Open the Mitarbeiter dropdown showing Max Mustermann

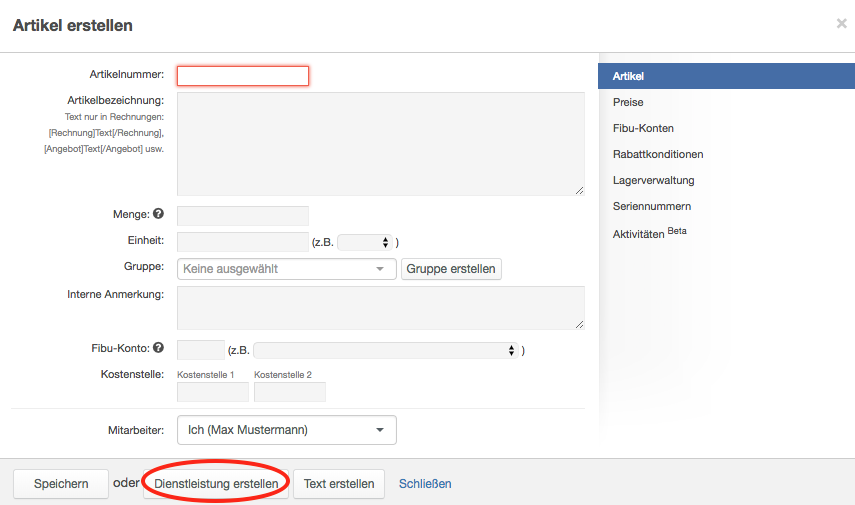tap(287, 430)
